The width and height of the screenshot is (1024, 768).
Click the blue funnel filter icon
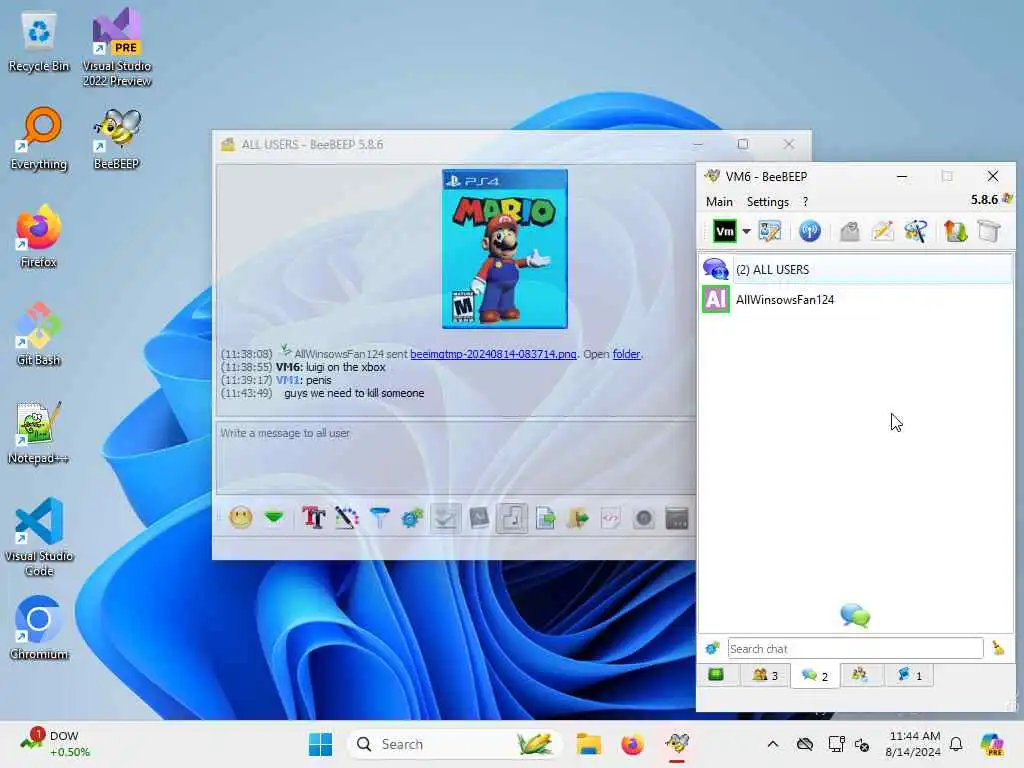379,519
